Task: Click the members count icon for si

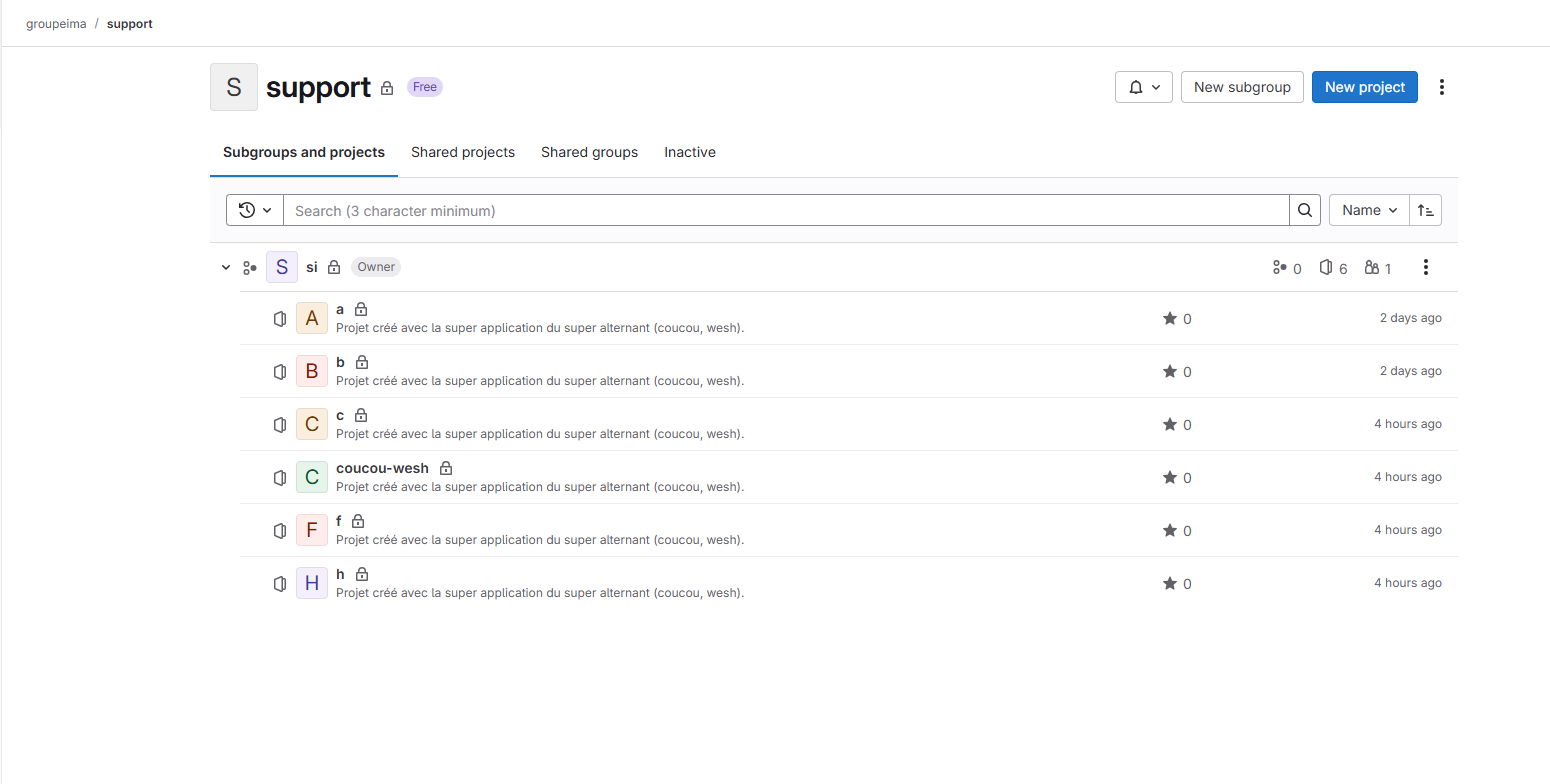Action: coord(1372,267)
